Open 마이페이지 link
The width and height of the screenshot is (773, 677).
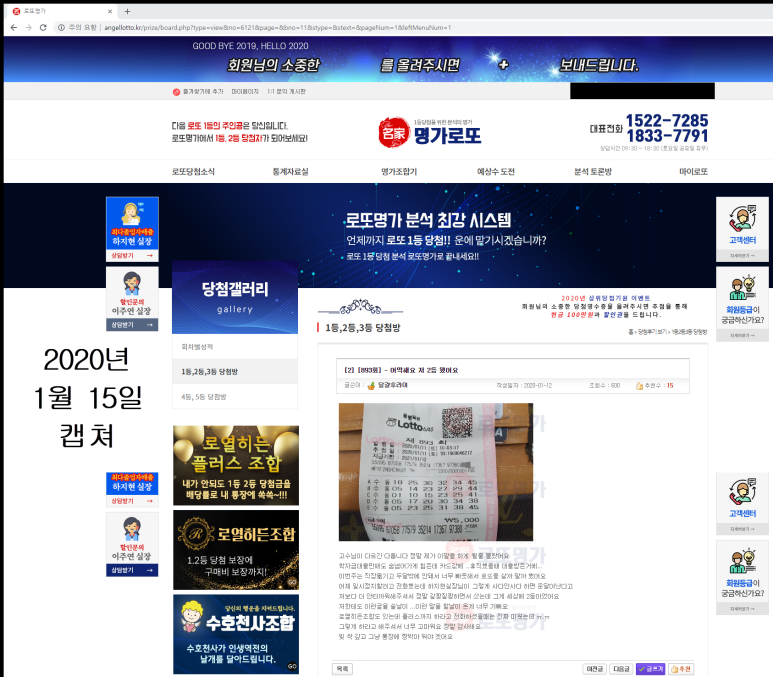(x=245, y=92)
